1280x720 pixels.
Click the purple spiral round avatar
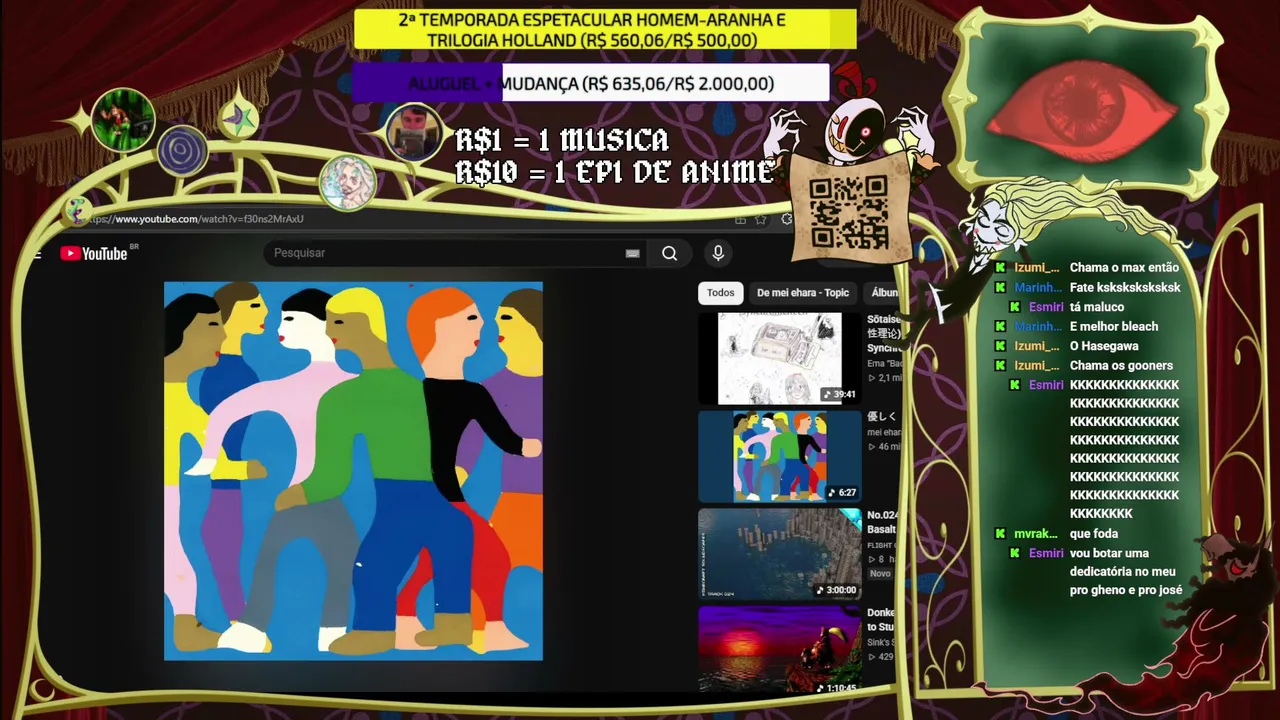(182, 152)
